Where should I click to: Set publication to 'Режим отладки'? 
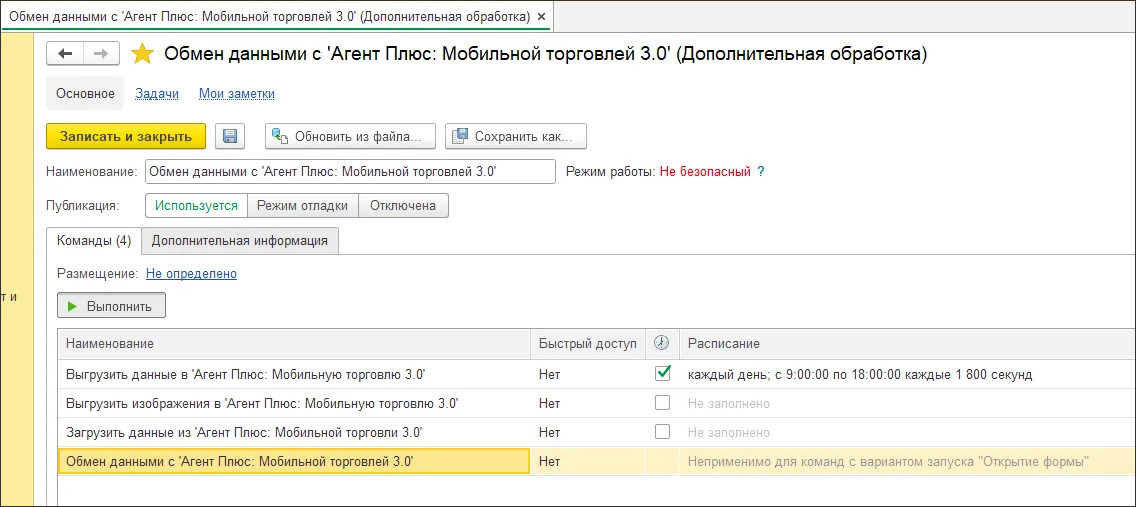pos(303,205)
